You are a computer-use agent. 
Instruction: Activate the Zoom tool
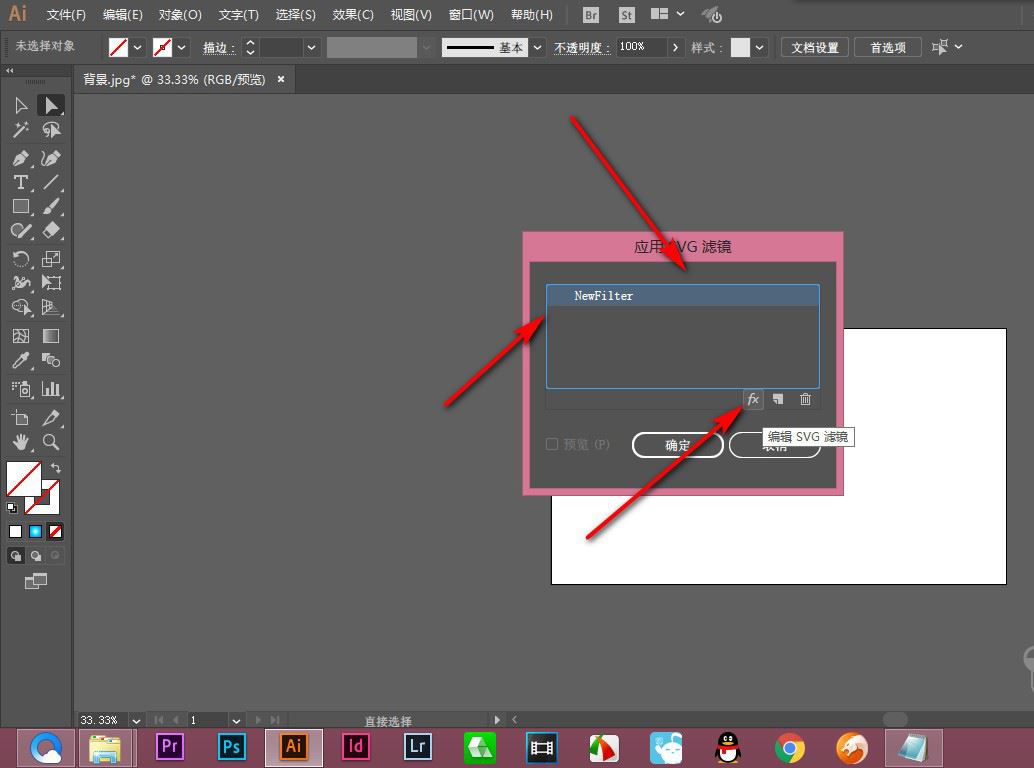[x=51, y=442]
